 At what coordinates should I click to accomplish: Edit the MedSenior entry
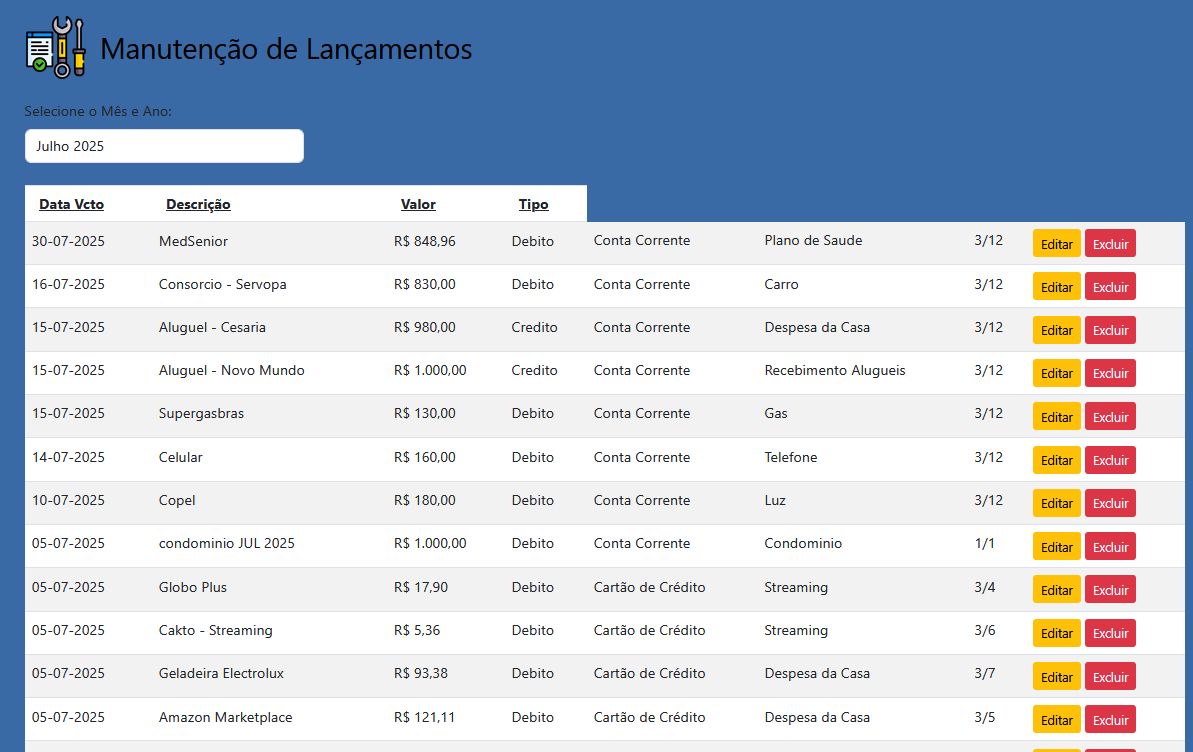1056,244
